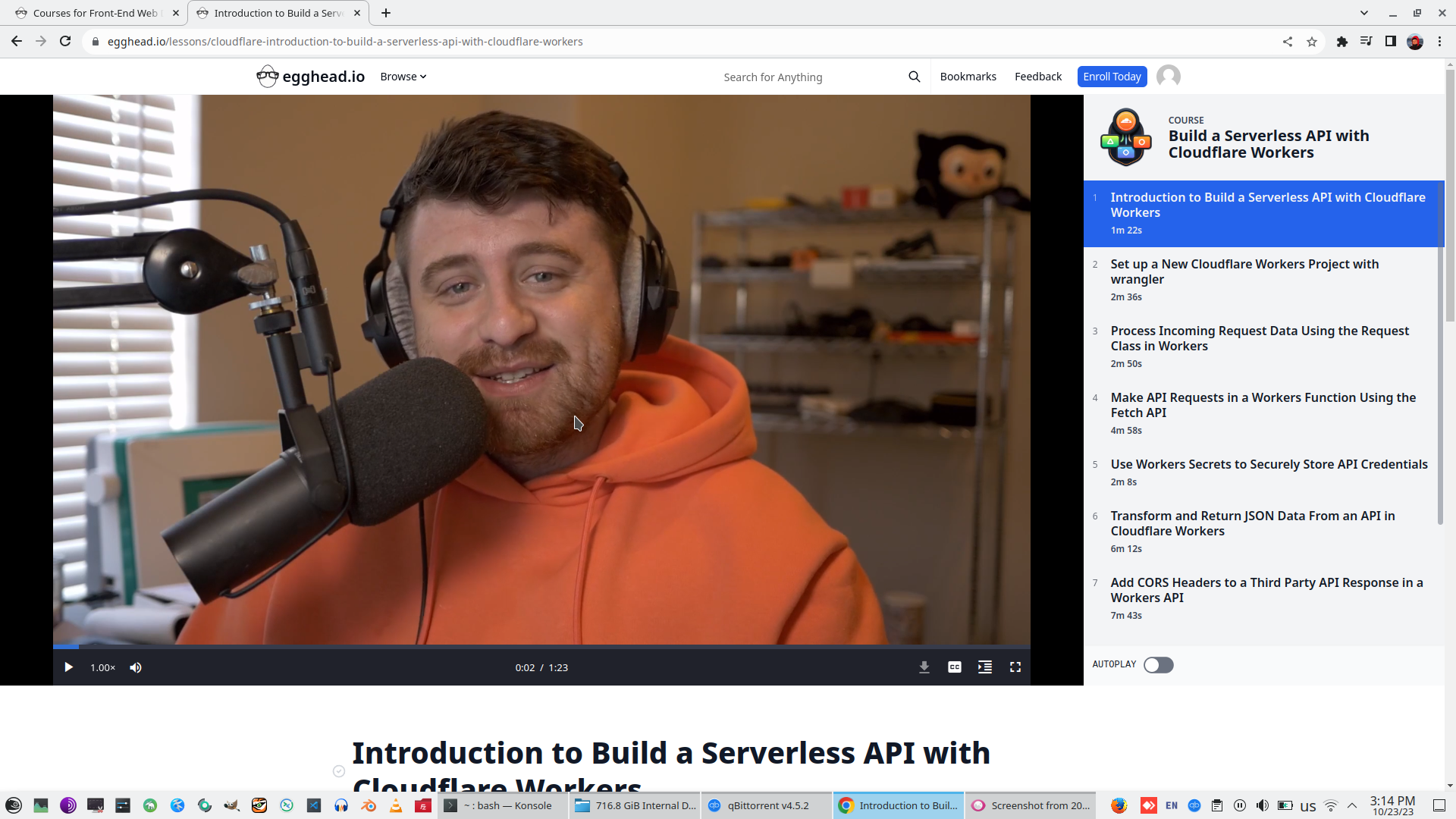This screenshot has width=1456, height=819.
Task: Enter fullscreen video mode
Action: 1015,667
